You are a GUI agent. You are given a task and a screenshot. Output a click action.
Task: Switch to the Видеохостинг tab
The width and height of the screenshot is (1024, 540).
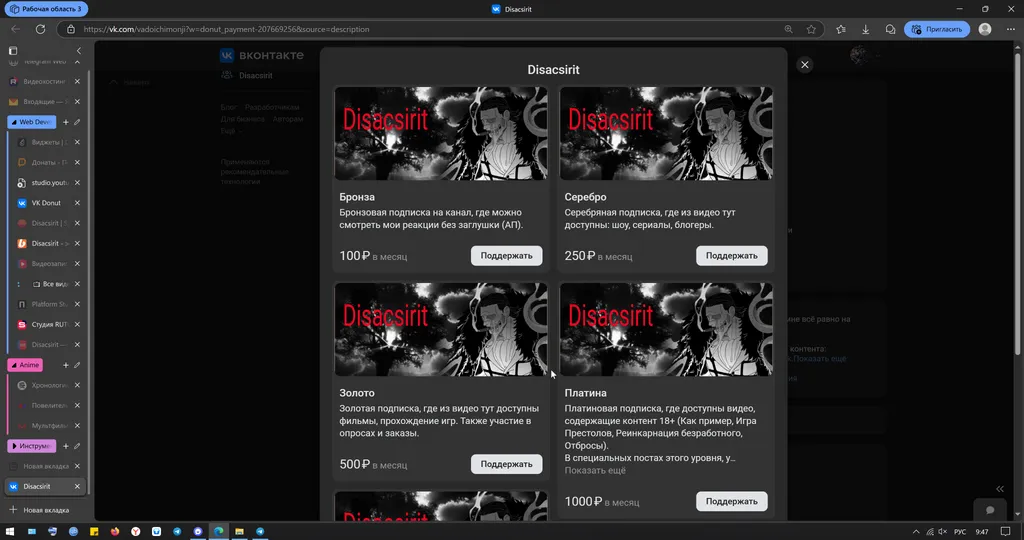(x=44, y=82)
